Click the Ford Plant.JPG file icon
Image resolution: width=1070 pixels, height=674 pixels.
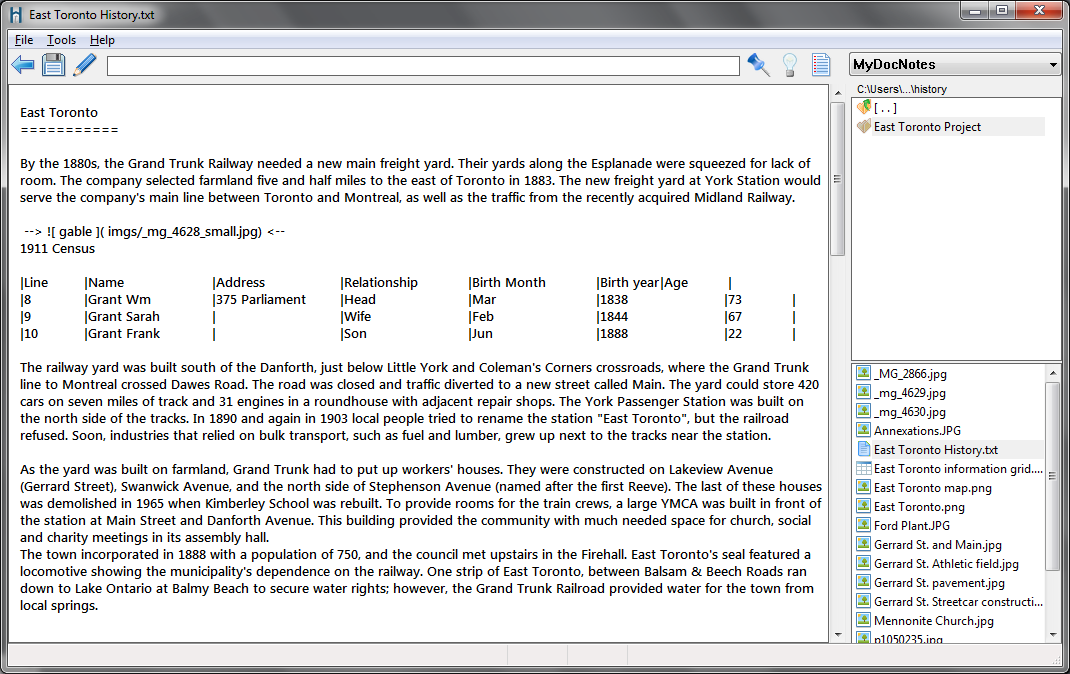[x=863, y=525]
